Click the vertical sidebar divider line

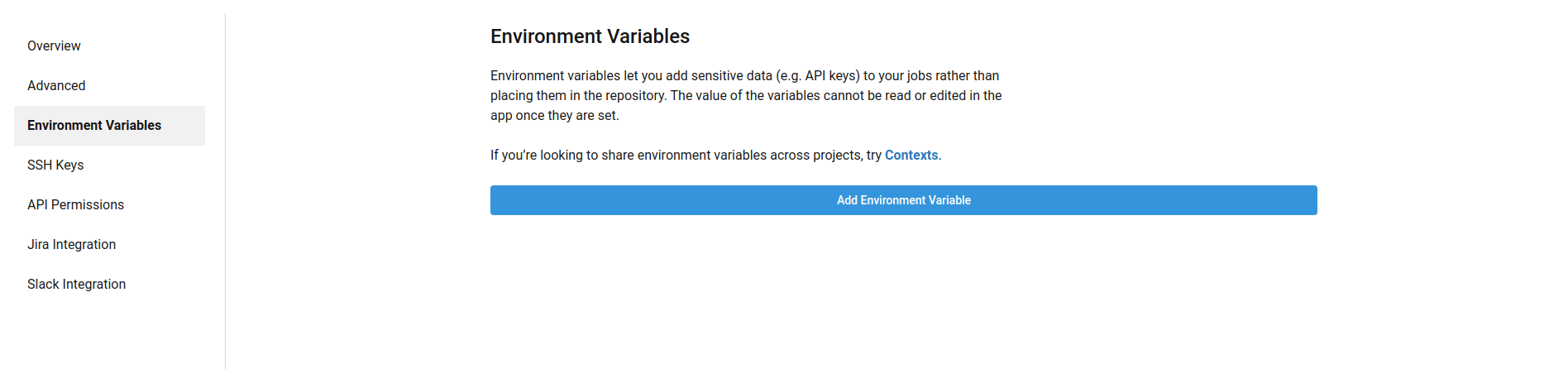225,190
